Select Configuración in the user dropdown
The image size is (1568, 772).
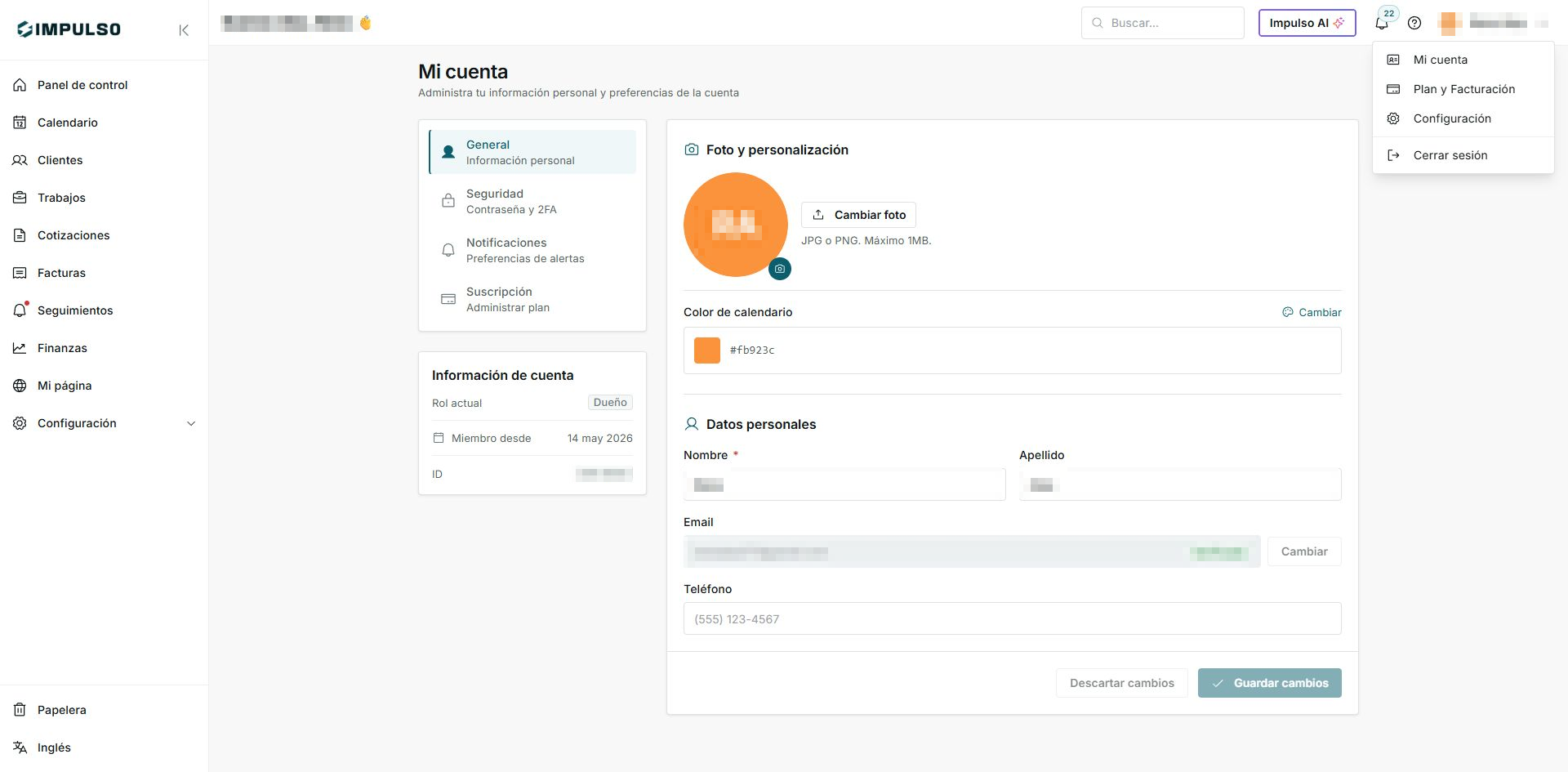(1463, 118)
